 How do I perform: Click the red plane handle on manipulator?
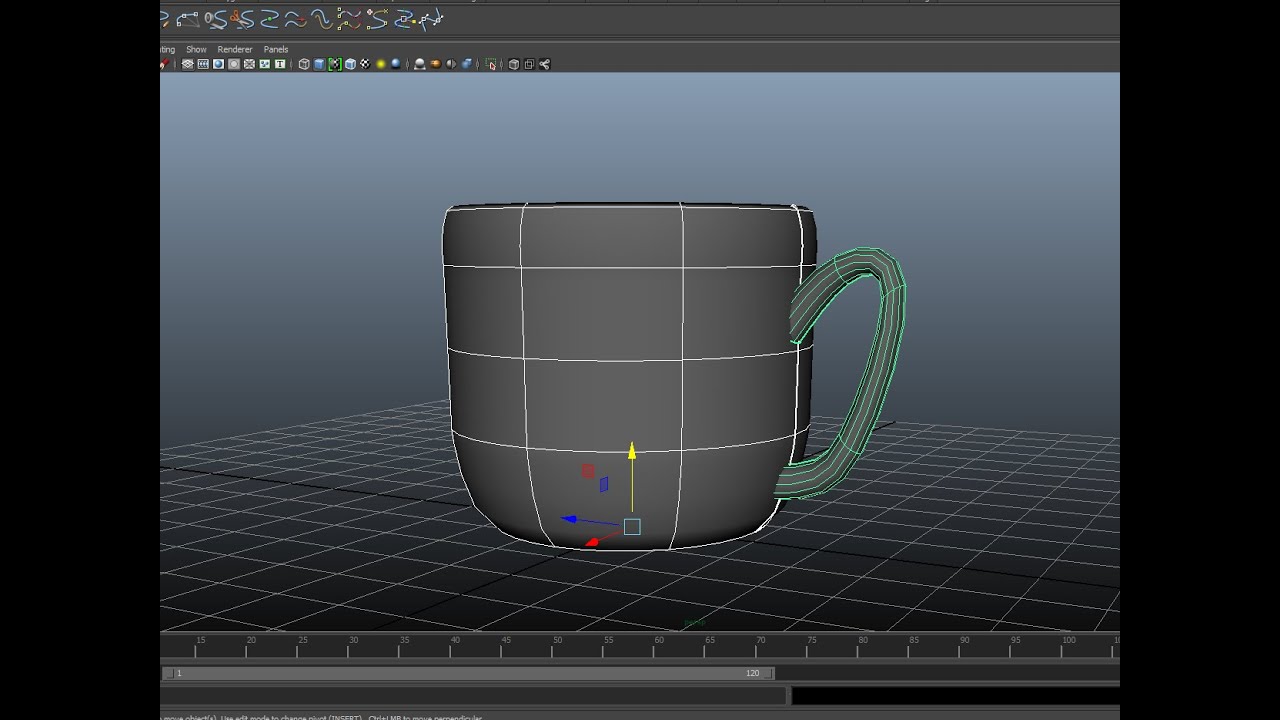coord(588,470)
